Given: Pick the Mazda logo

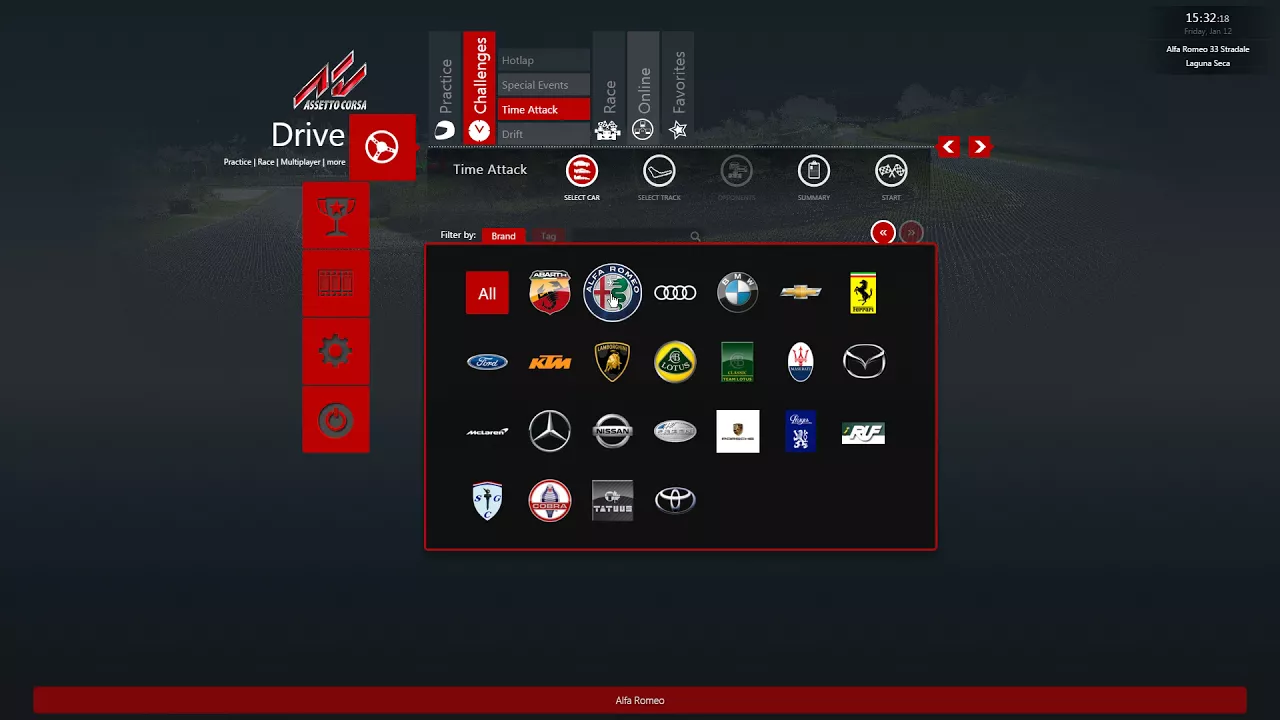Looking at the screenshot, I should 864,361.
